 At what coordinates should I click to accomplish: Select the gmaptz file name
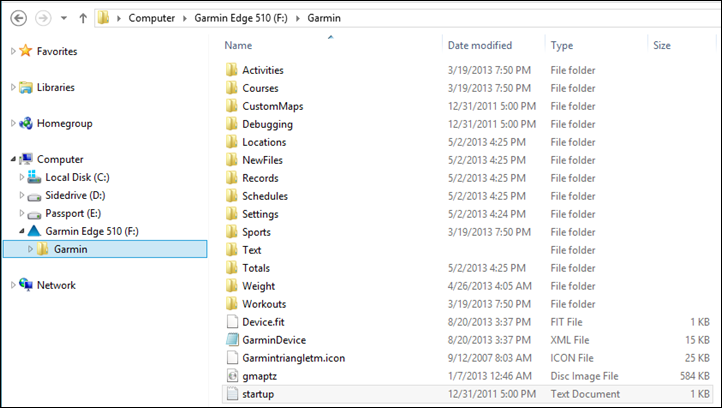259,376
